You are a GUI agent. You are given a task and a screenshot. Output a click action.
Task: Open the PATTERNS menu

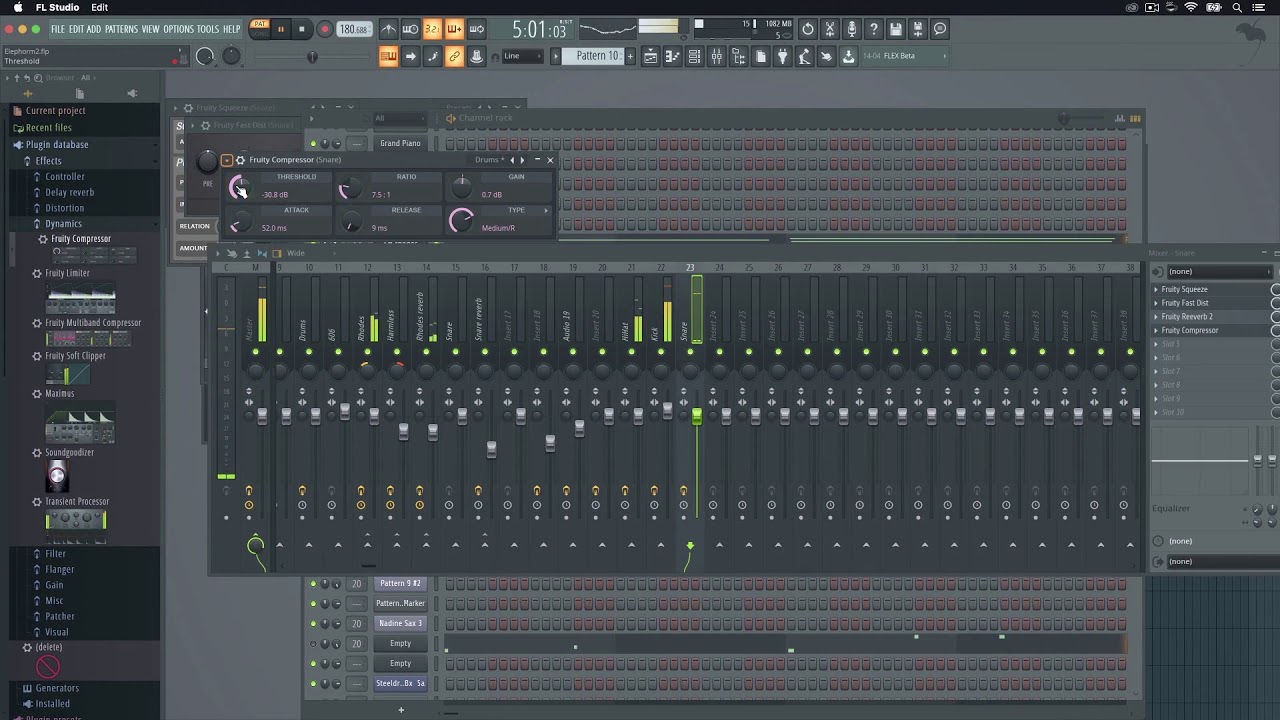pyautogui.click(x=121, y=29)
